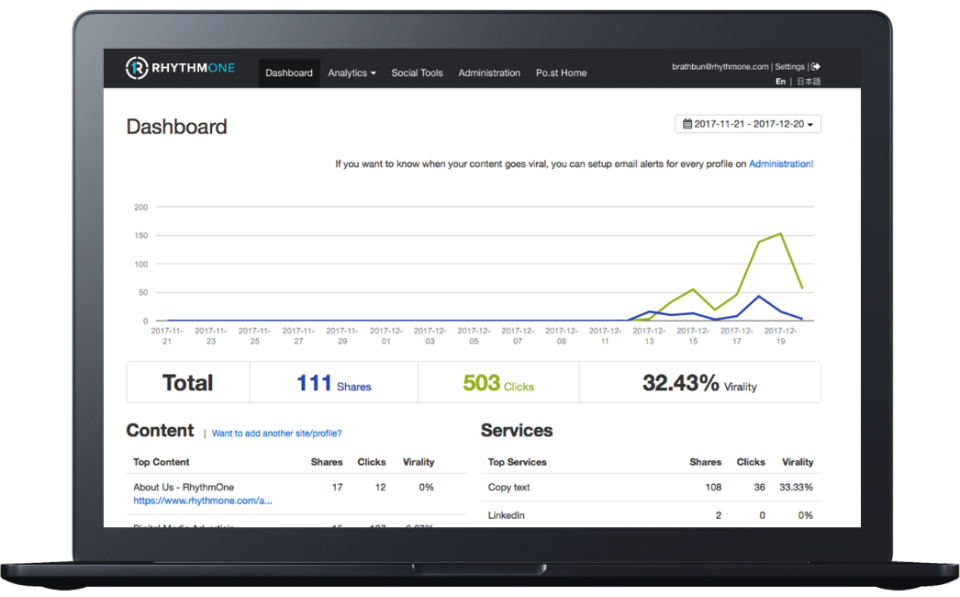Select the Dashboard tab

point(289,73)
